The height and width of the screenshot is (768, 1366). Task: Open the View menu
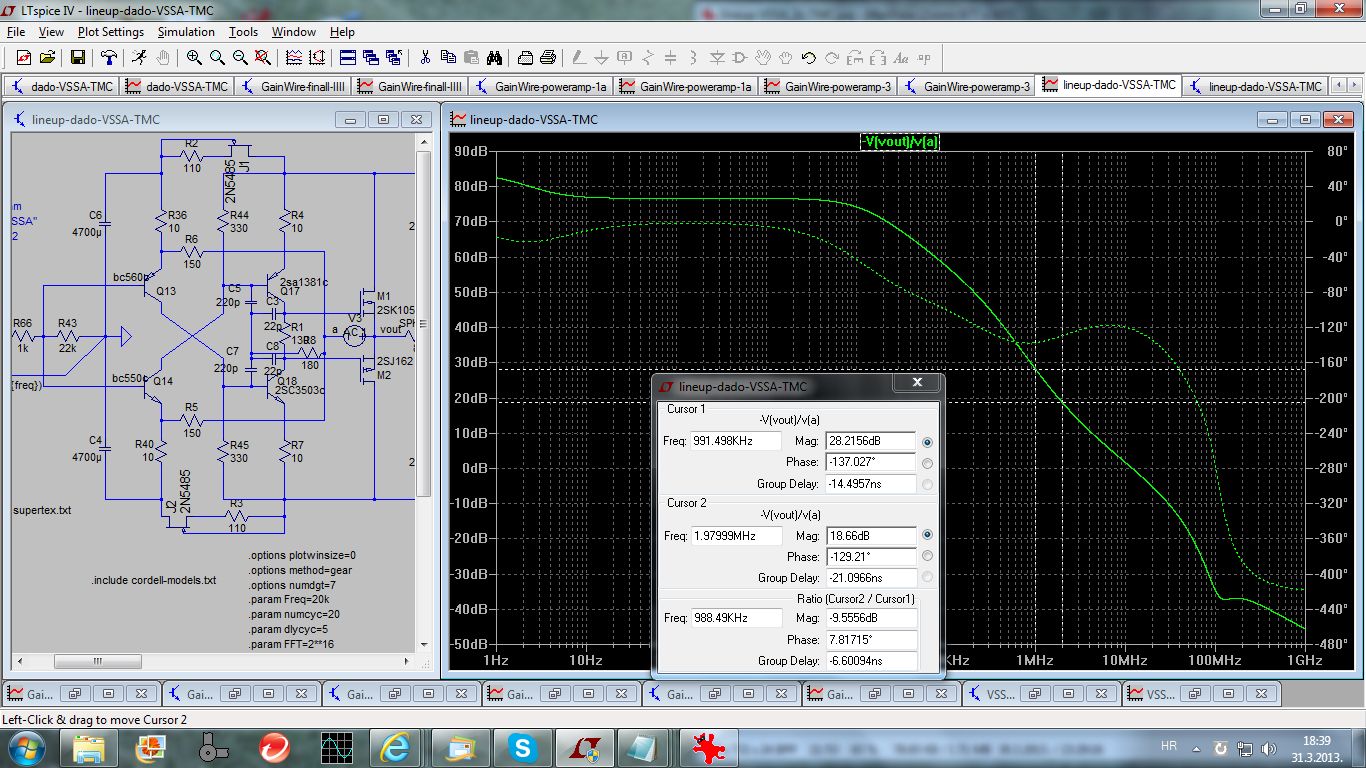click(51, 32)
